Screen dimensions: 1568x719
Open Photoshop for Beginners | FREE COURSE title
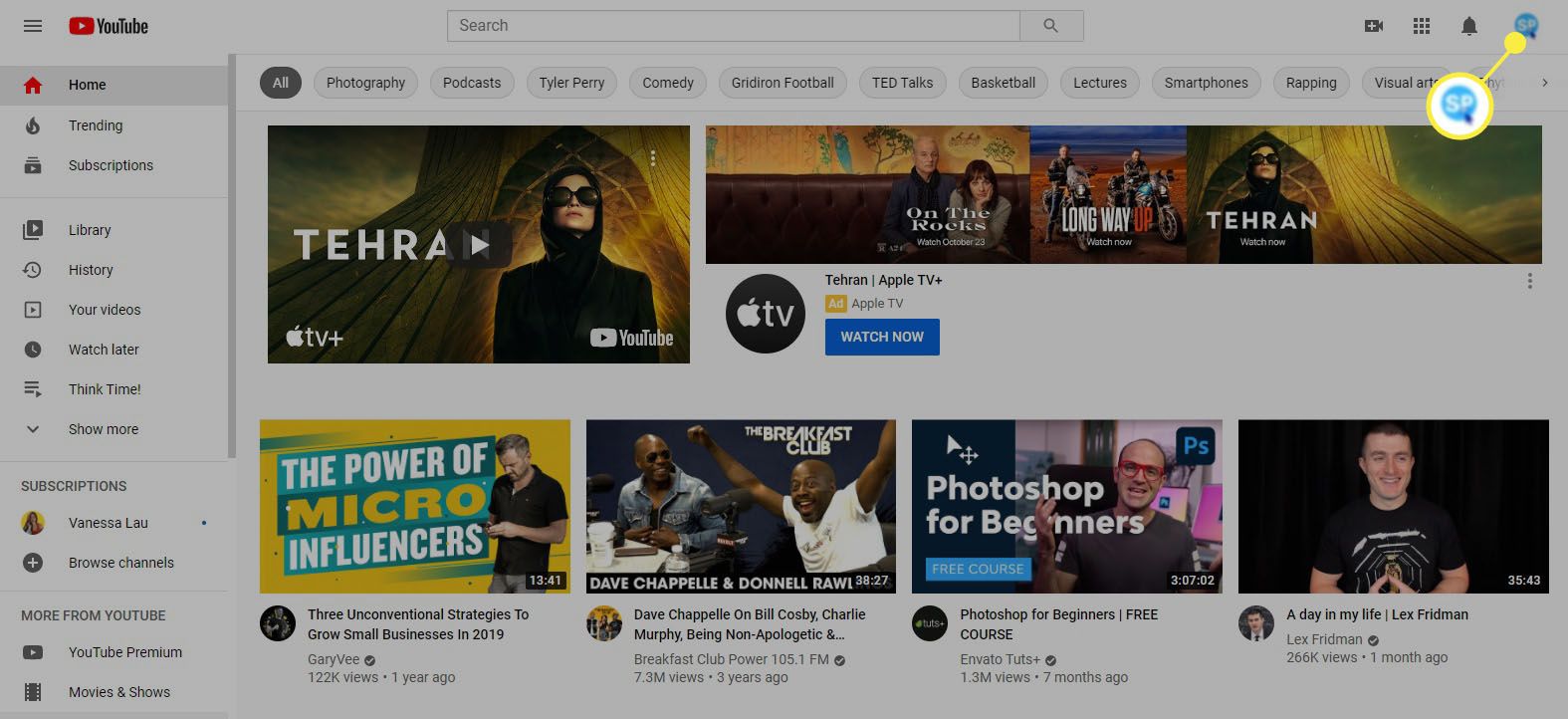[x=1059, y=624]
